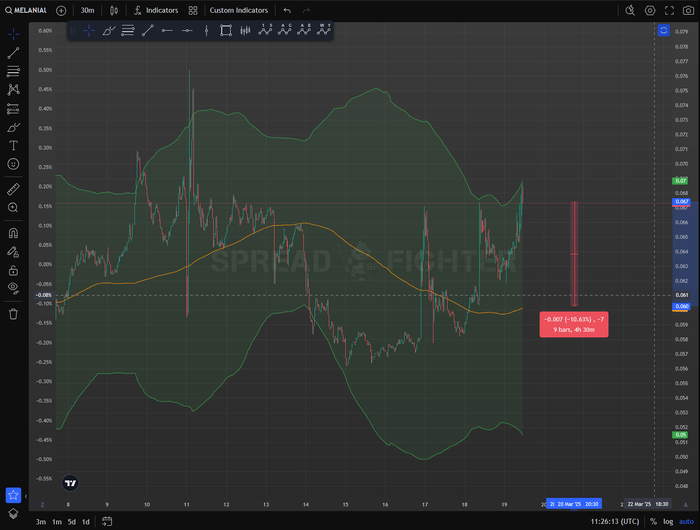The image size is (700, 530).
Task: Select the horizontal line tool in the favorites toolbar
Action: [x=187, y=30]
